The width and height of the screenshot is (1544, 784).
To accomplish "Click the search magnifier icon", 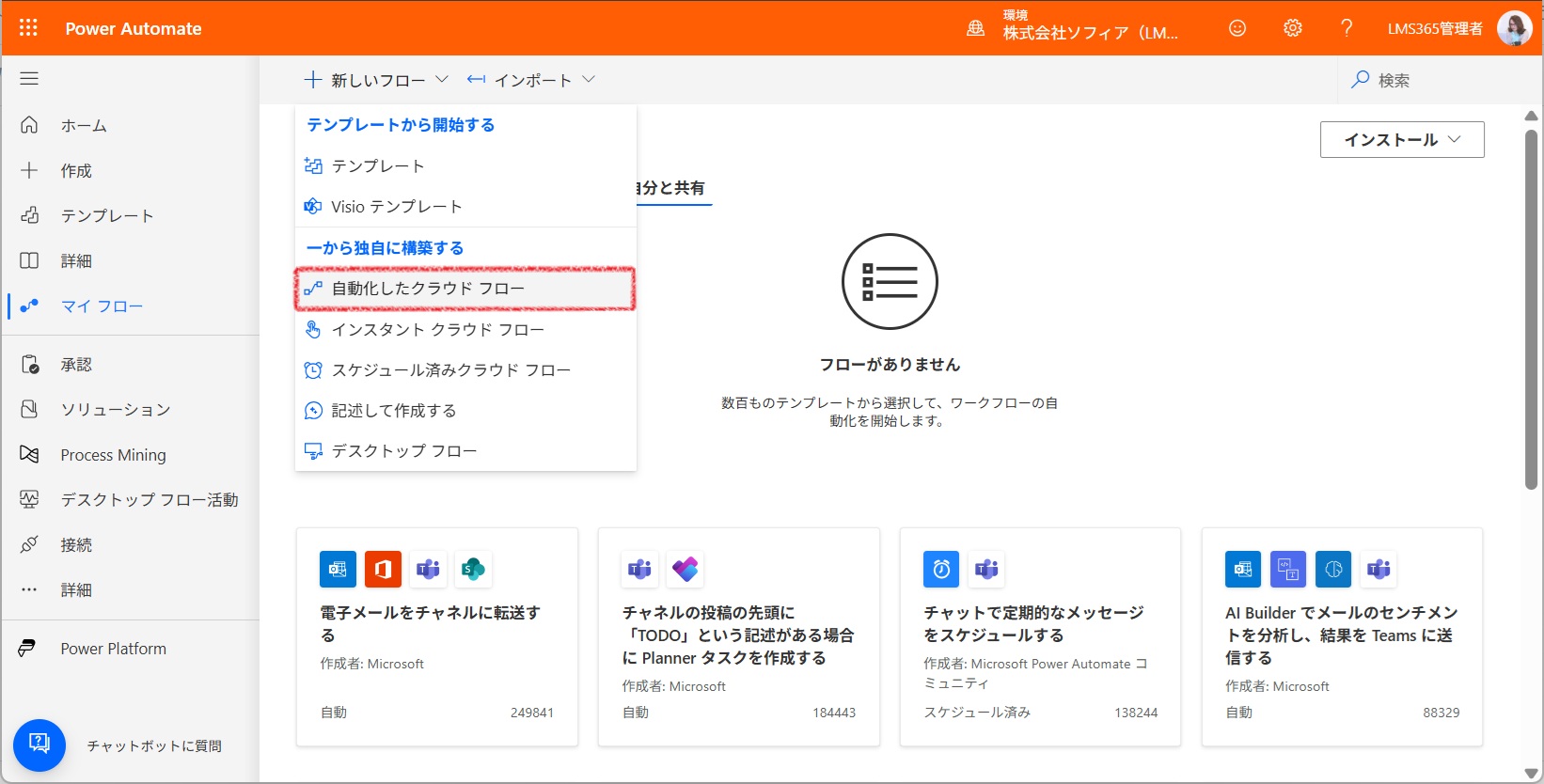I will [1360, 80].
